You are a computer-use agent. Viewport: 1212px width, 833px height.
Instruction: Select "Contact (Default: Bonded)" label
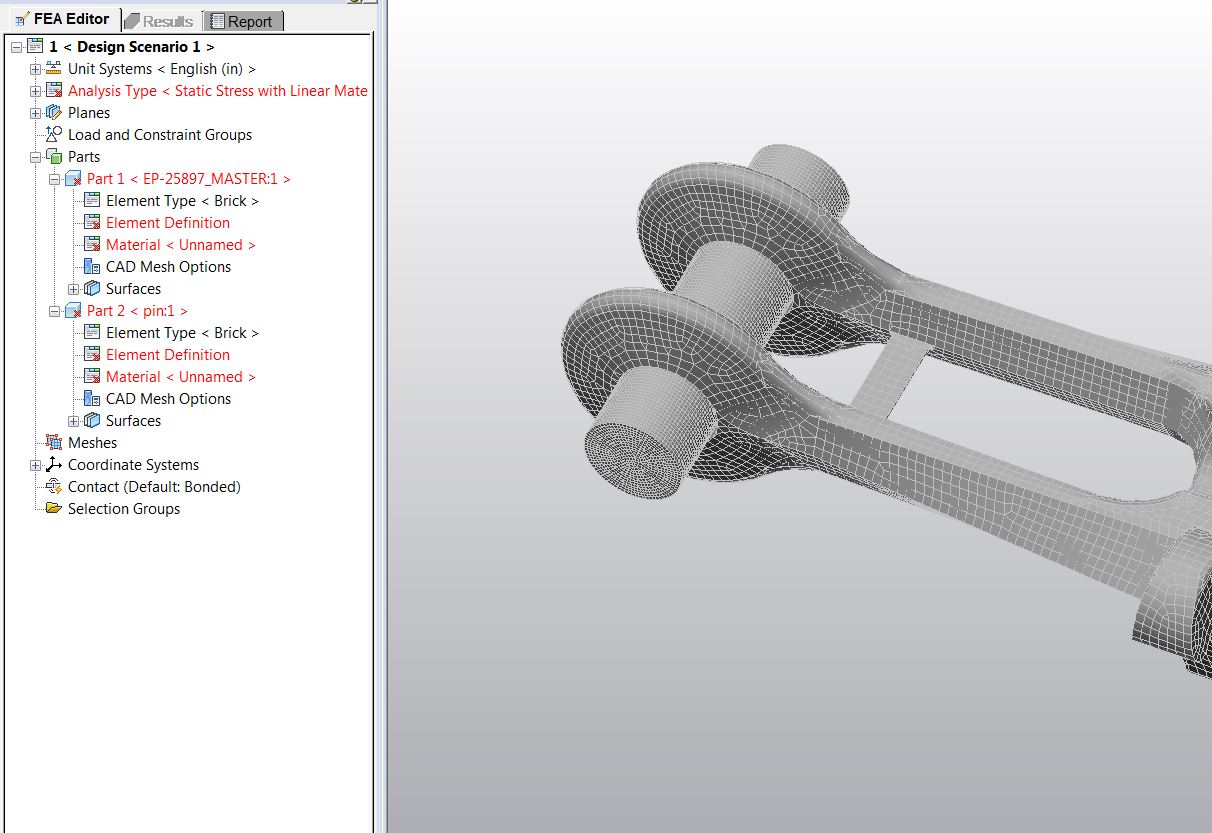tap(154, 487)
